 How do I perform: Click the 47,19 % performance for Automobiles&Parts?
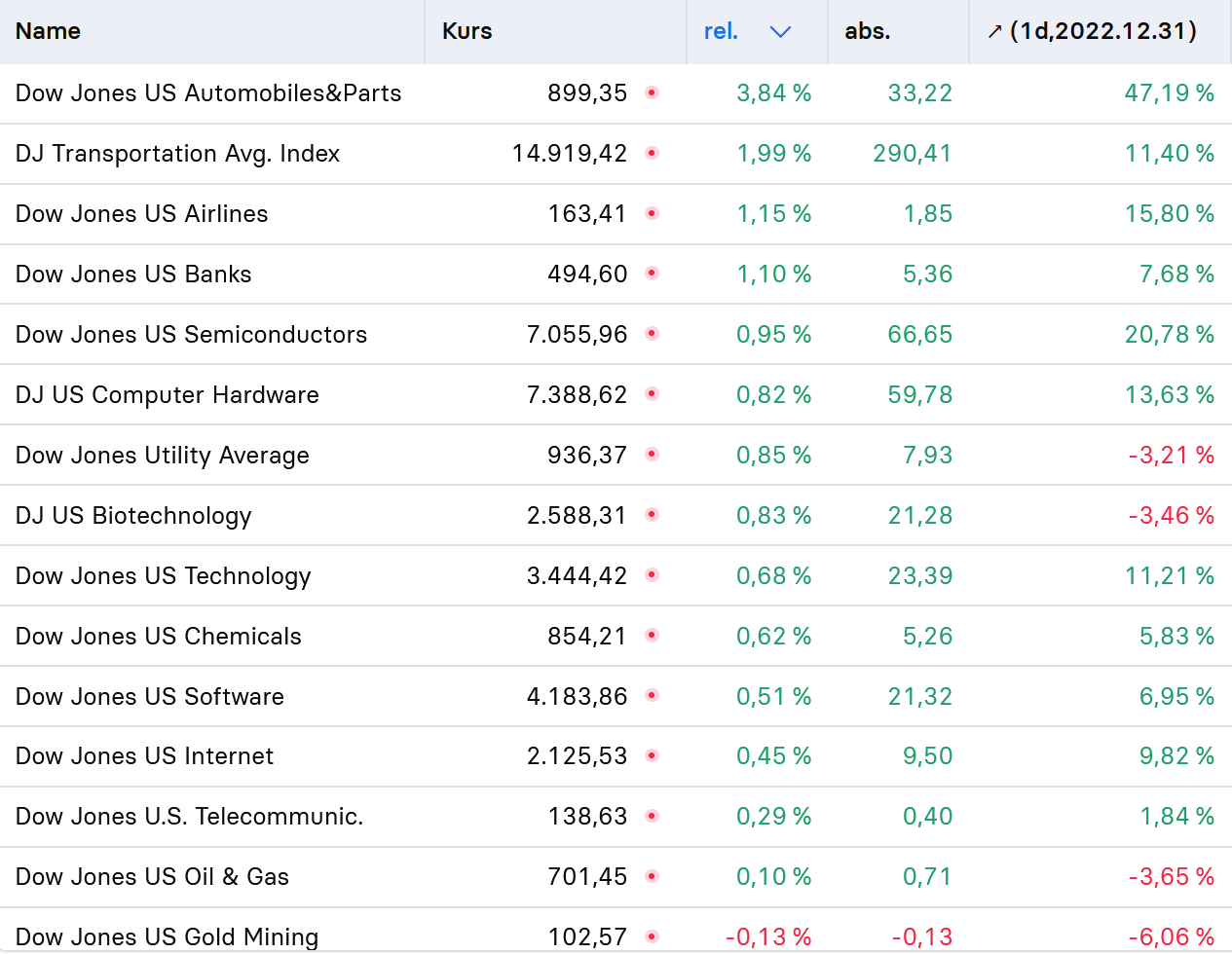click(1170, 92)
